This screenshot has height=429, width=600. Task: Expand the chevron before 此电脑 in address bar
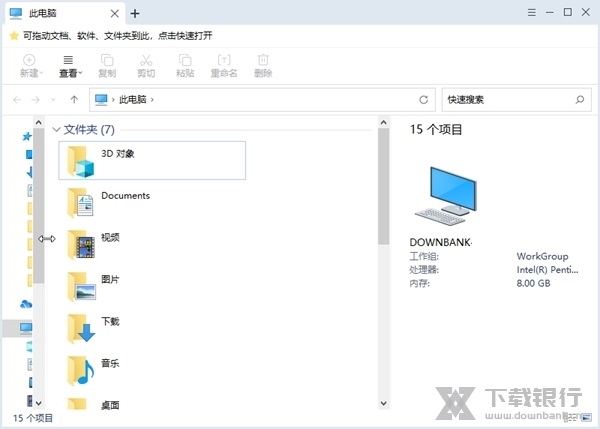click(x=113, y=100)
